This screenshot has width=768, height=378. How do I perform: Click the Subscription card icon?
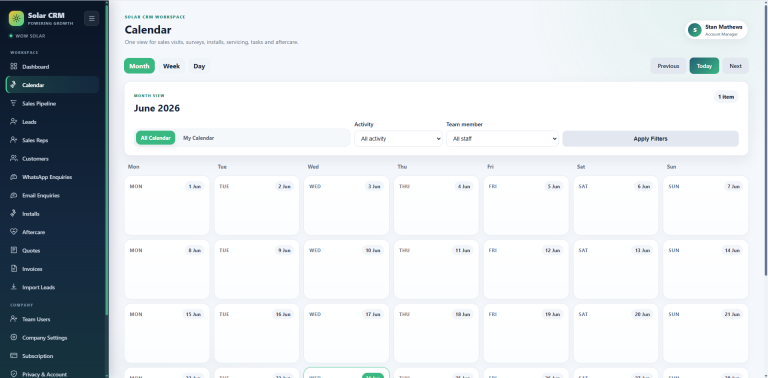pyautogui.click(x=14, y=356)
